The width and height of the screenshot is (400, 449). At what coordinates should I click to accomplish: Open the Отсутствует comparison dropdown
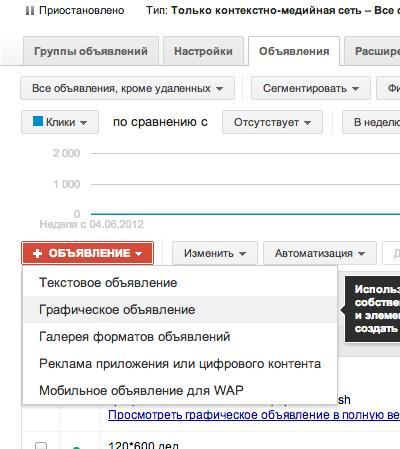tap(272, 122)
